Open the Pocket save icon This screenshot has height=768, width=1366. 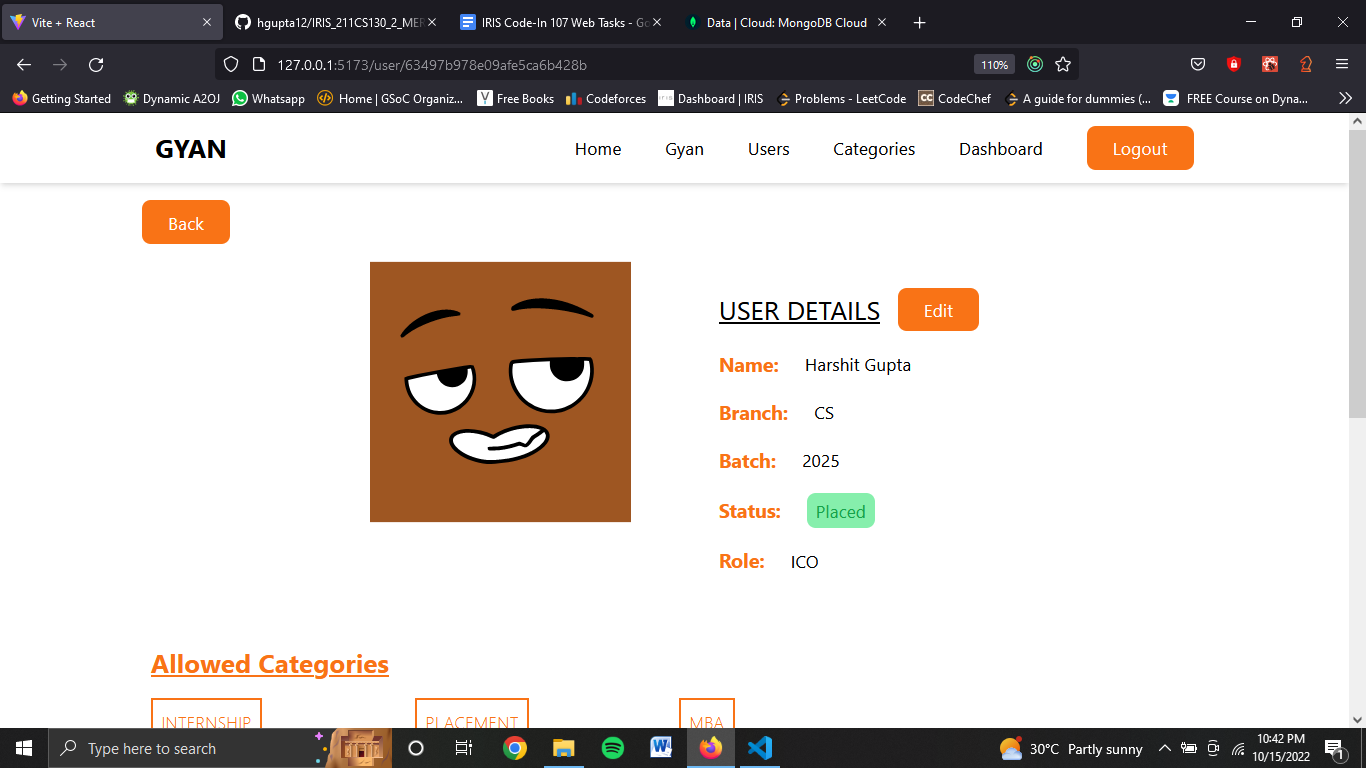(1198, 64)
